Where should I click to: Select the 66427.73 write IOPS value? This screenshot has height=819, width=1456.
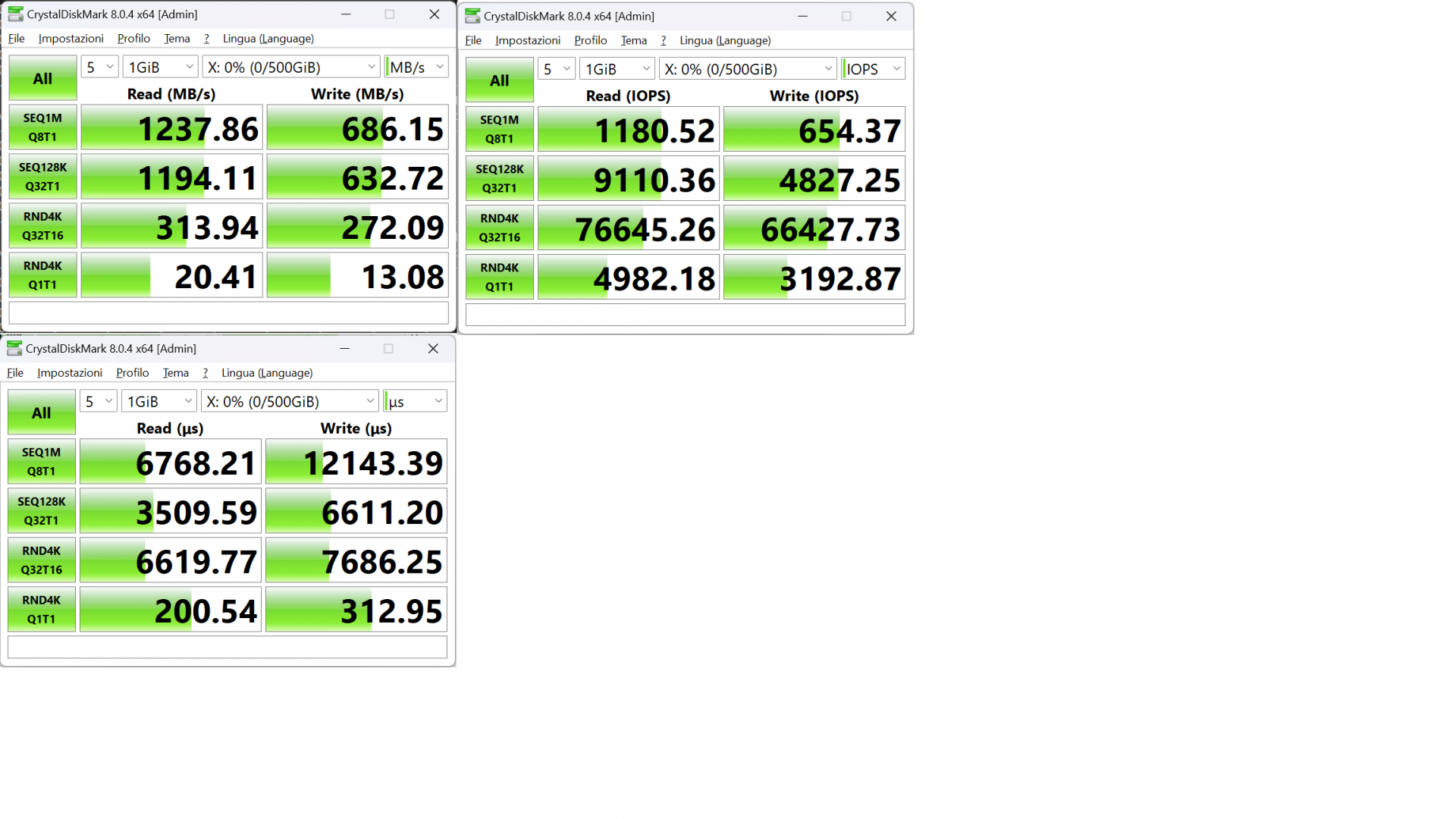pyautogui.click(x=814, y=227)
